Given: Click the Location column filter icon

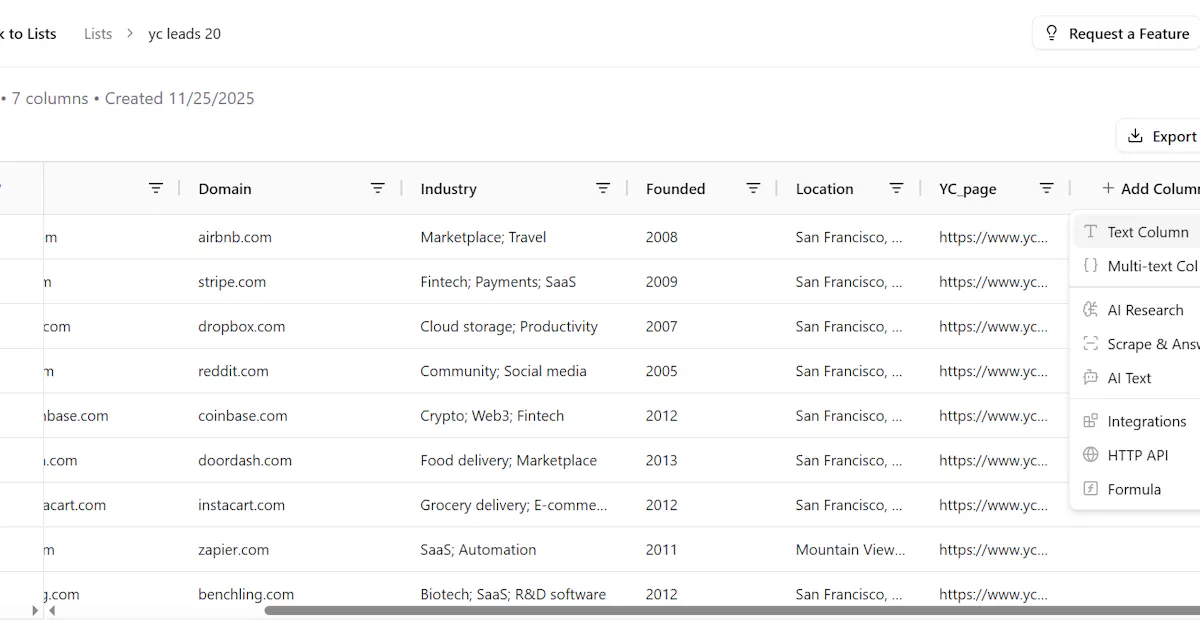Looking at the screenshot, I should point(897,188).
